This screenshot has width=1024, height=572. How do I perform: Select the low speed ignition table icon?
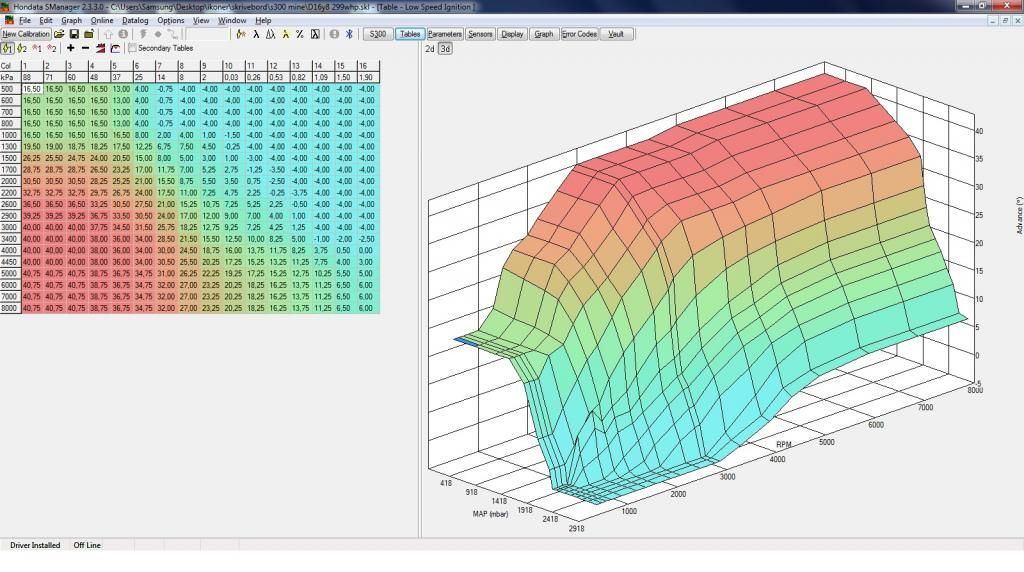pyautogui.click(x=7, y=48)
